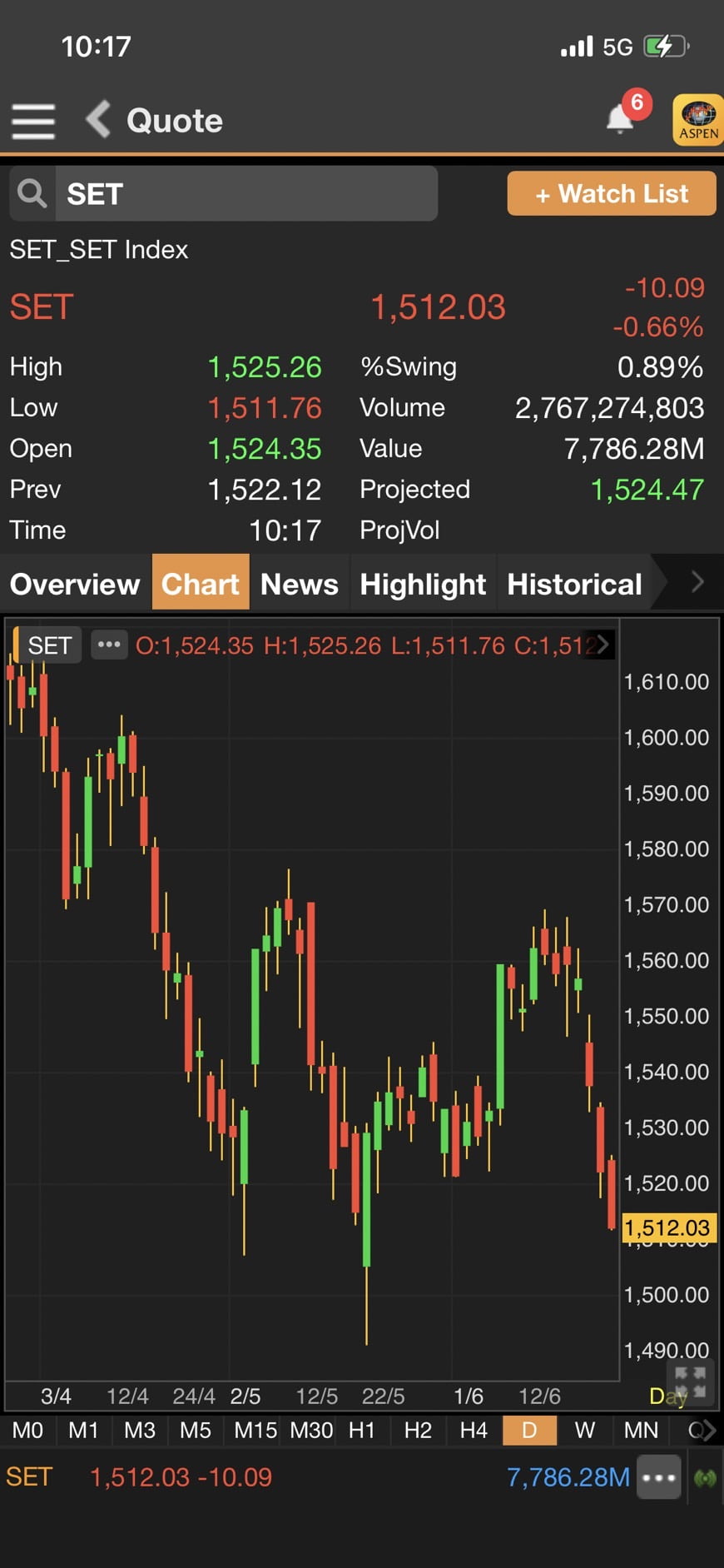This screenshot has width=724, height=1568.
Task: Tap the search magnifier icon
Action: click(x=32, y=194)
